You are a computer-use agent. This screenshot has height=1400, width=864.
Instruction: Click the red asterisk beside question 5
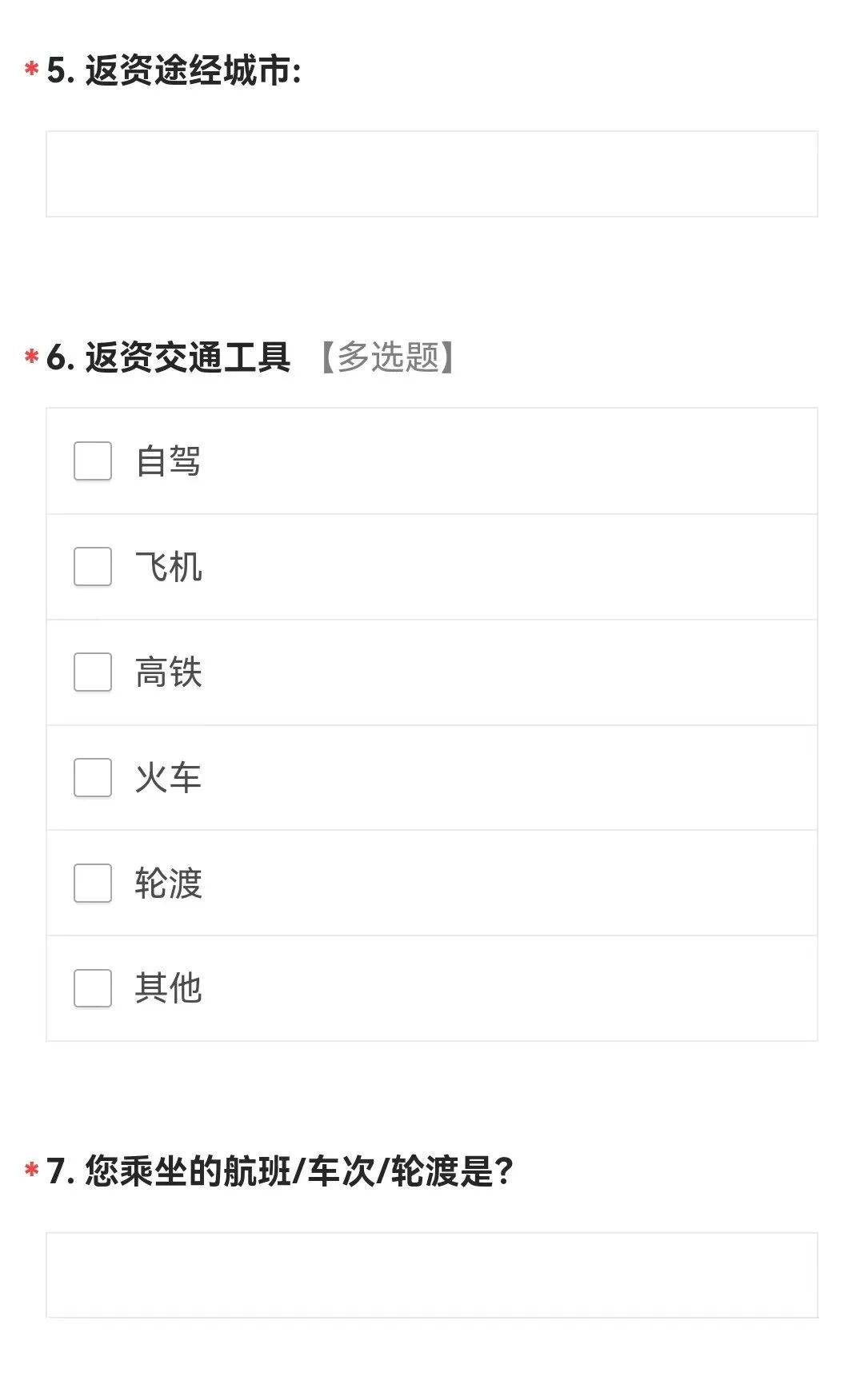point(32,70)
